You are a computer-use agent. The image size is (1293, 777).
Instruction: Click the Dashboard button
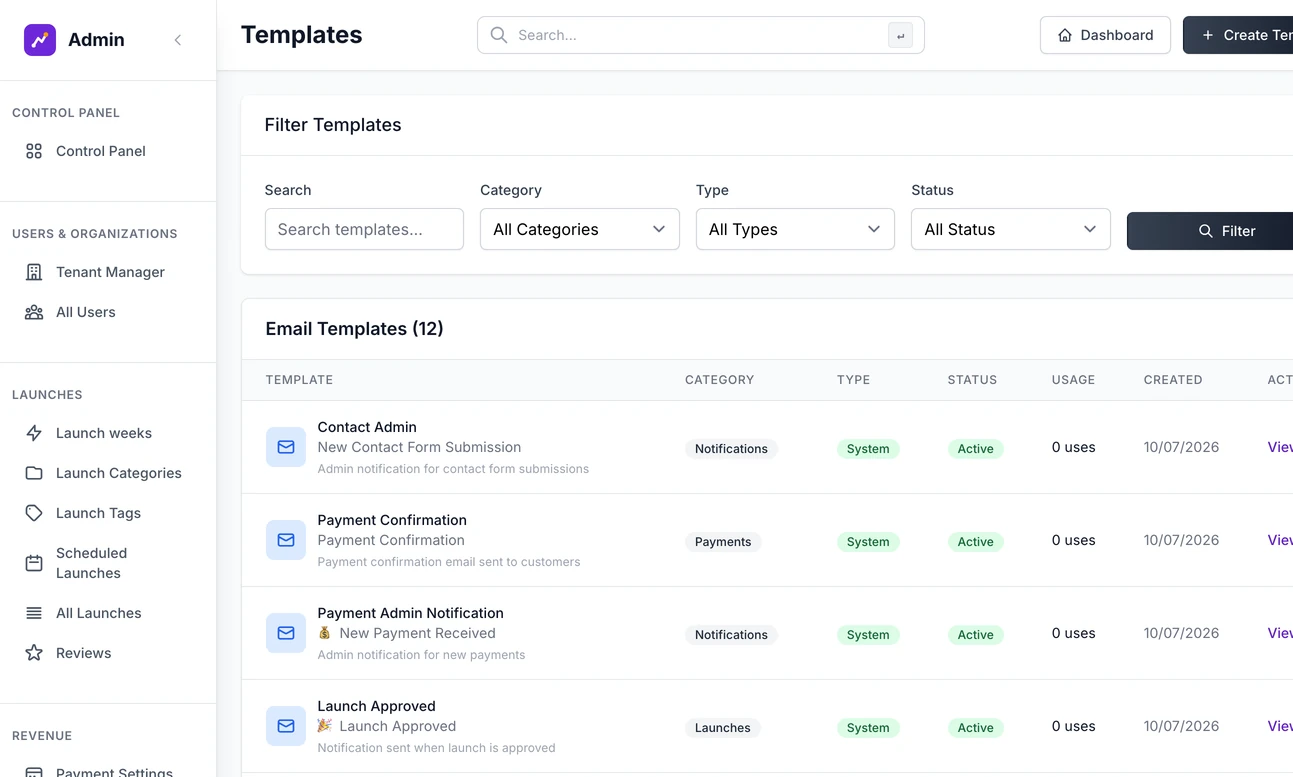1105,35
